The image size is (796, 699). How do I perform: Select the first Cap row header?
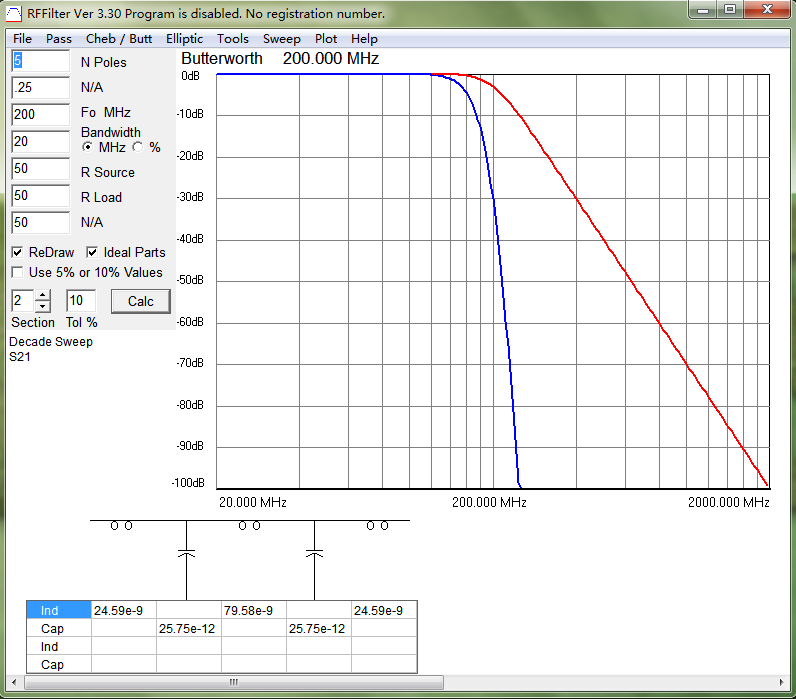coord(59,628)
